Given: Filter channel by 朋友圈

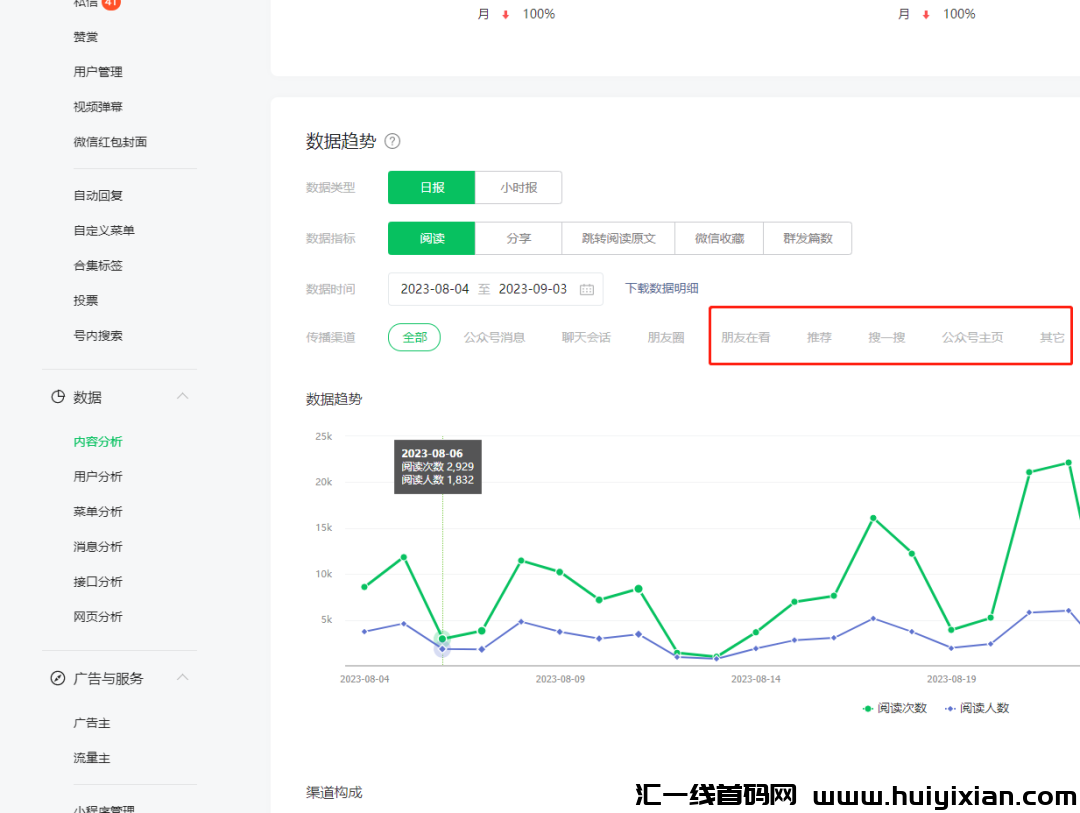Looking at the screenshot, I should pos(666,338).
